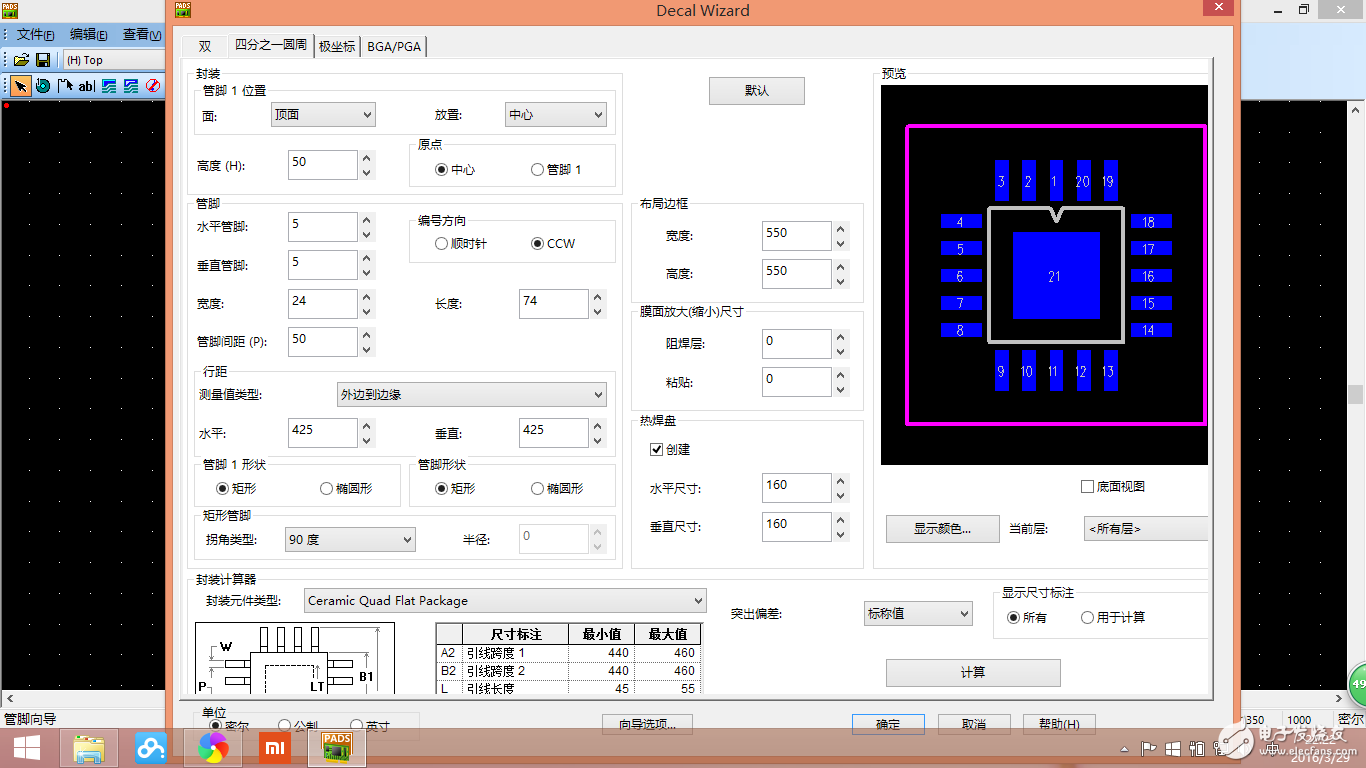Click center thermal pad 21 in preview
1366x768 pixels.
(x=1055, y=276)
